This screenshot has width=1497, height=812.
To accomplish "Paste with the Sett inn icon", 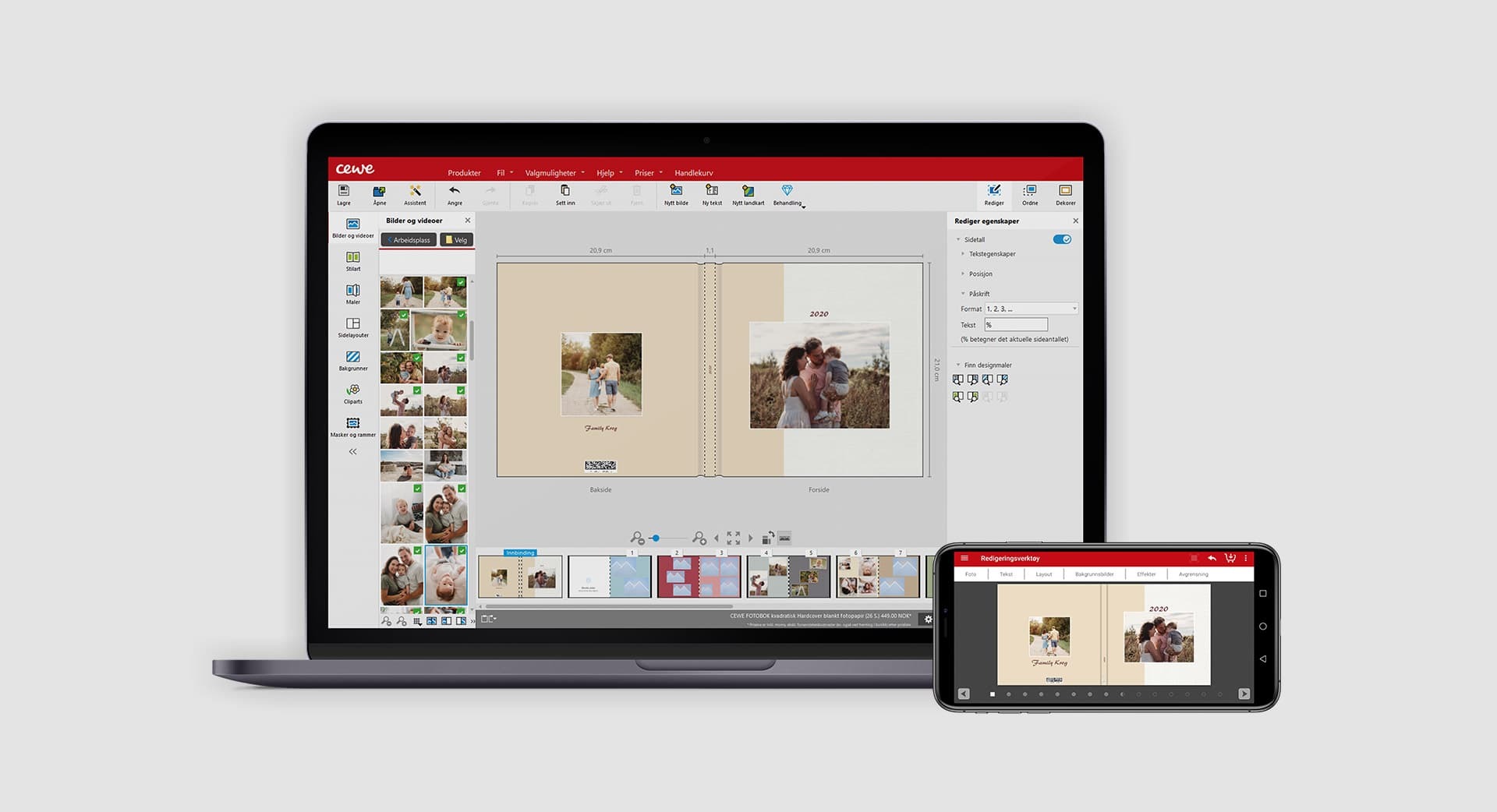I will click(565, 191).
